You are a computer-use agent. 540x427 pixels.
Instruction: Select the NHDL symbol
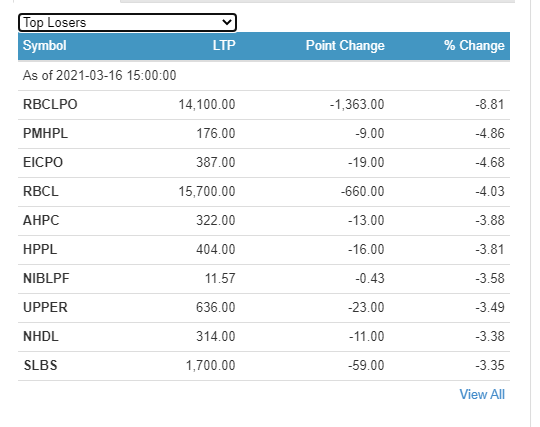pos(41,336)
